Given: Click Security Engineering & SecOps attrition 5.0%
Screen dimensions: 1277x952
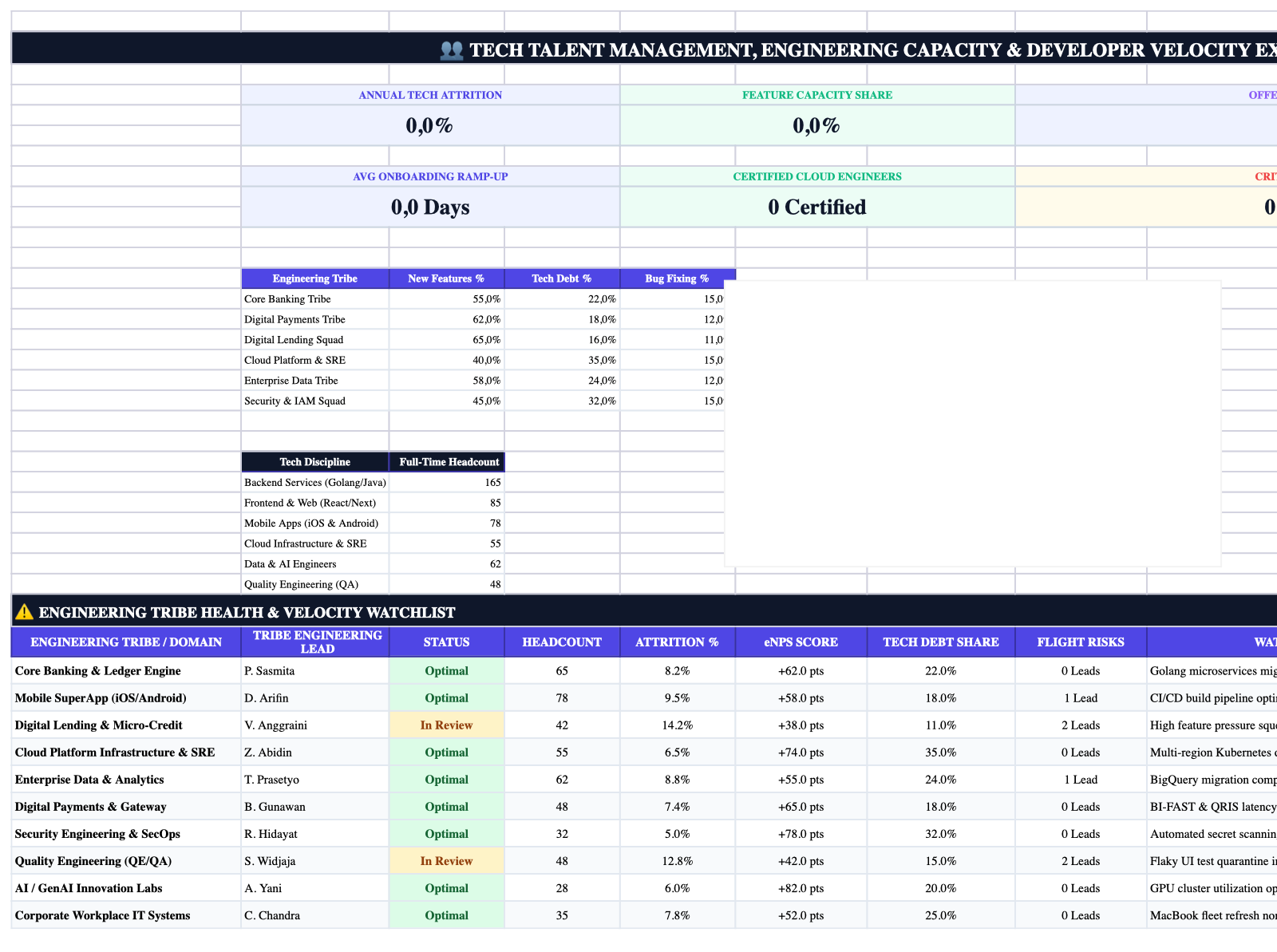Looking at the screenshot, I should click(677, 834).
